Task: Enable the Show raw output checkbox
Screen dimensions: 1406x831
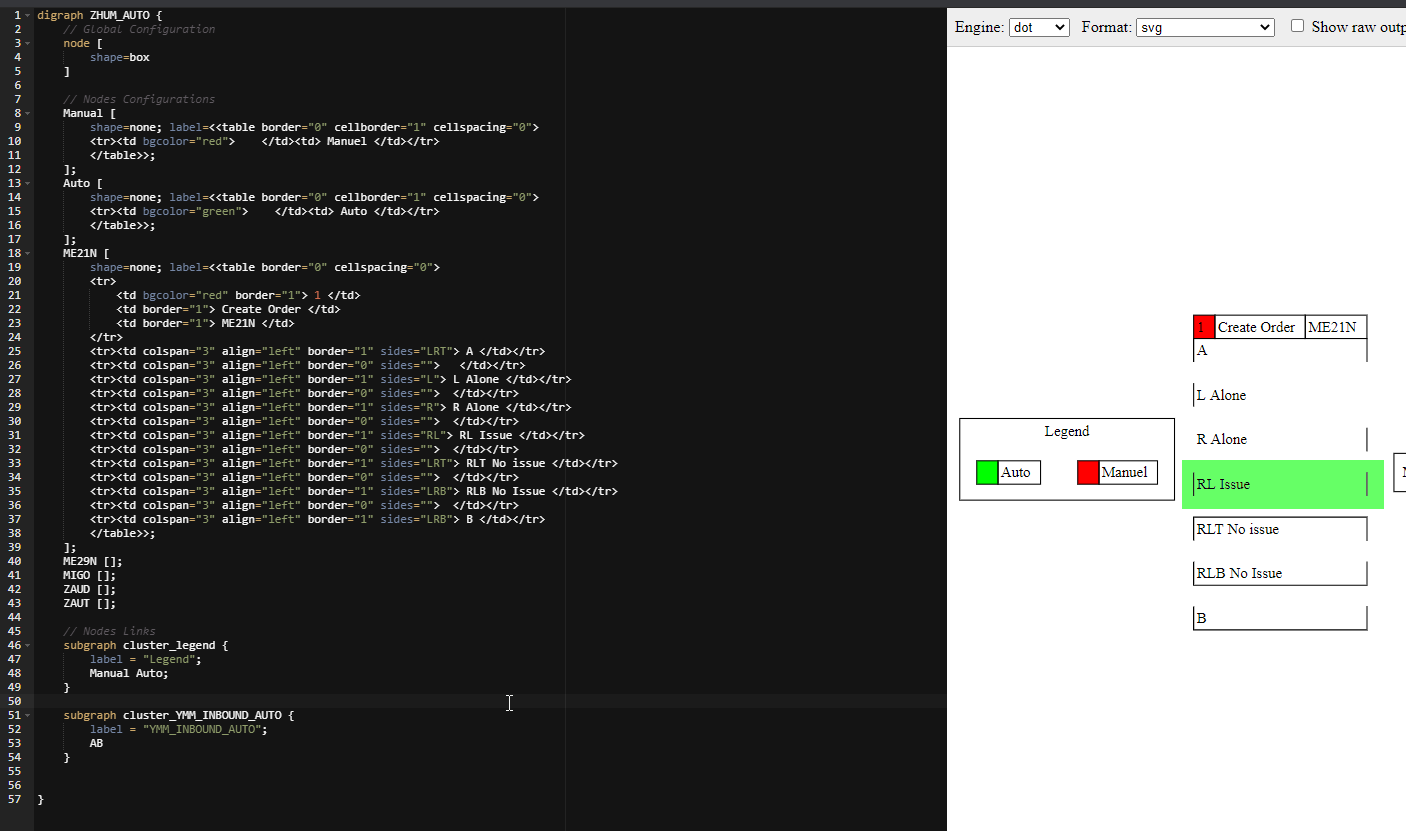Action: pos(1297,26)
